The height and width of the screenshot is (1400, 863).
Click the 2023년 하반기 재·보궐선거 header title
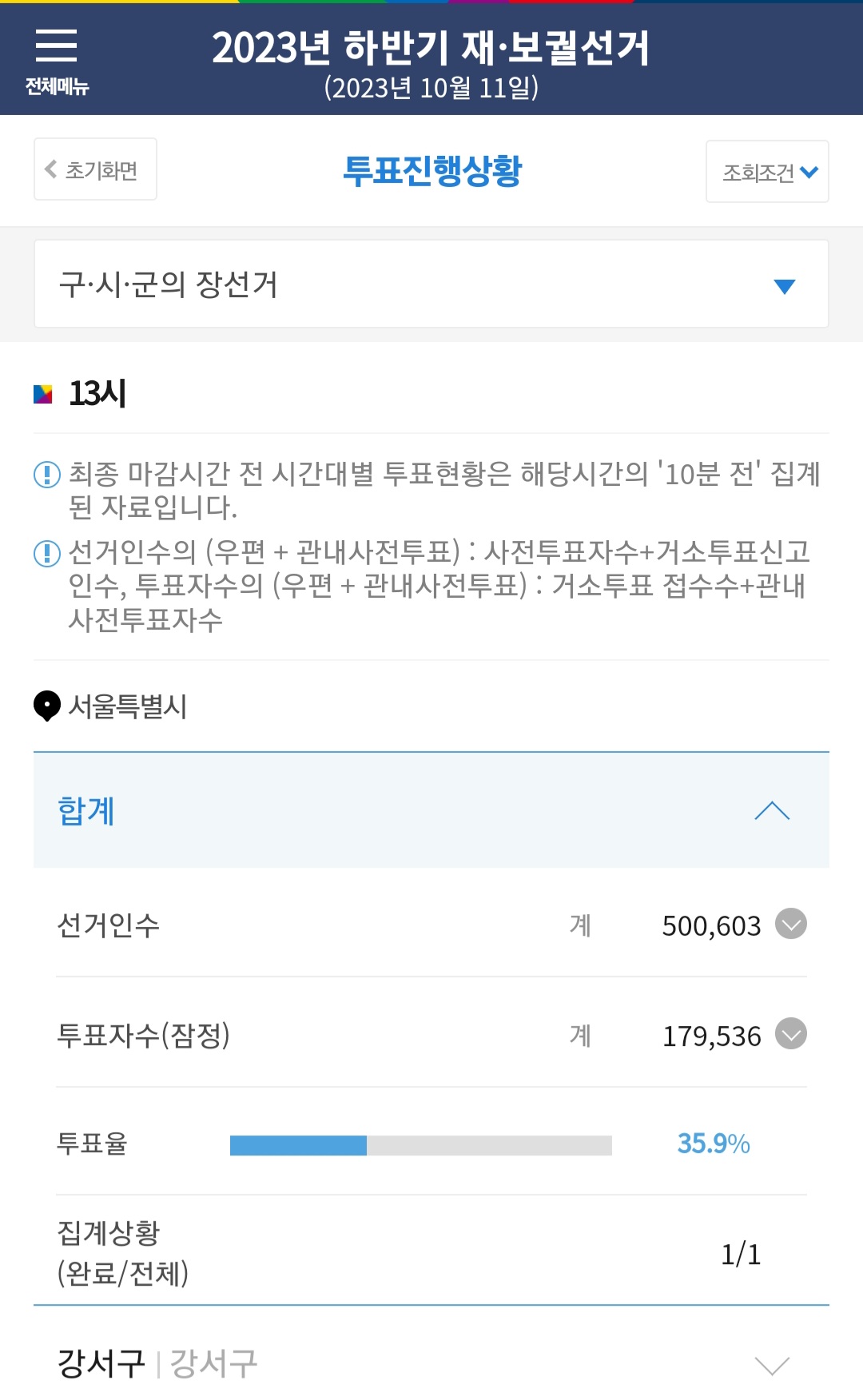pos(431,48)
